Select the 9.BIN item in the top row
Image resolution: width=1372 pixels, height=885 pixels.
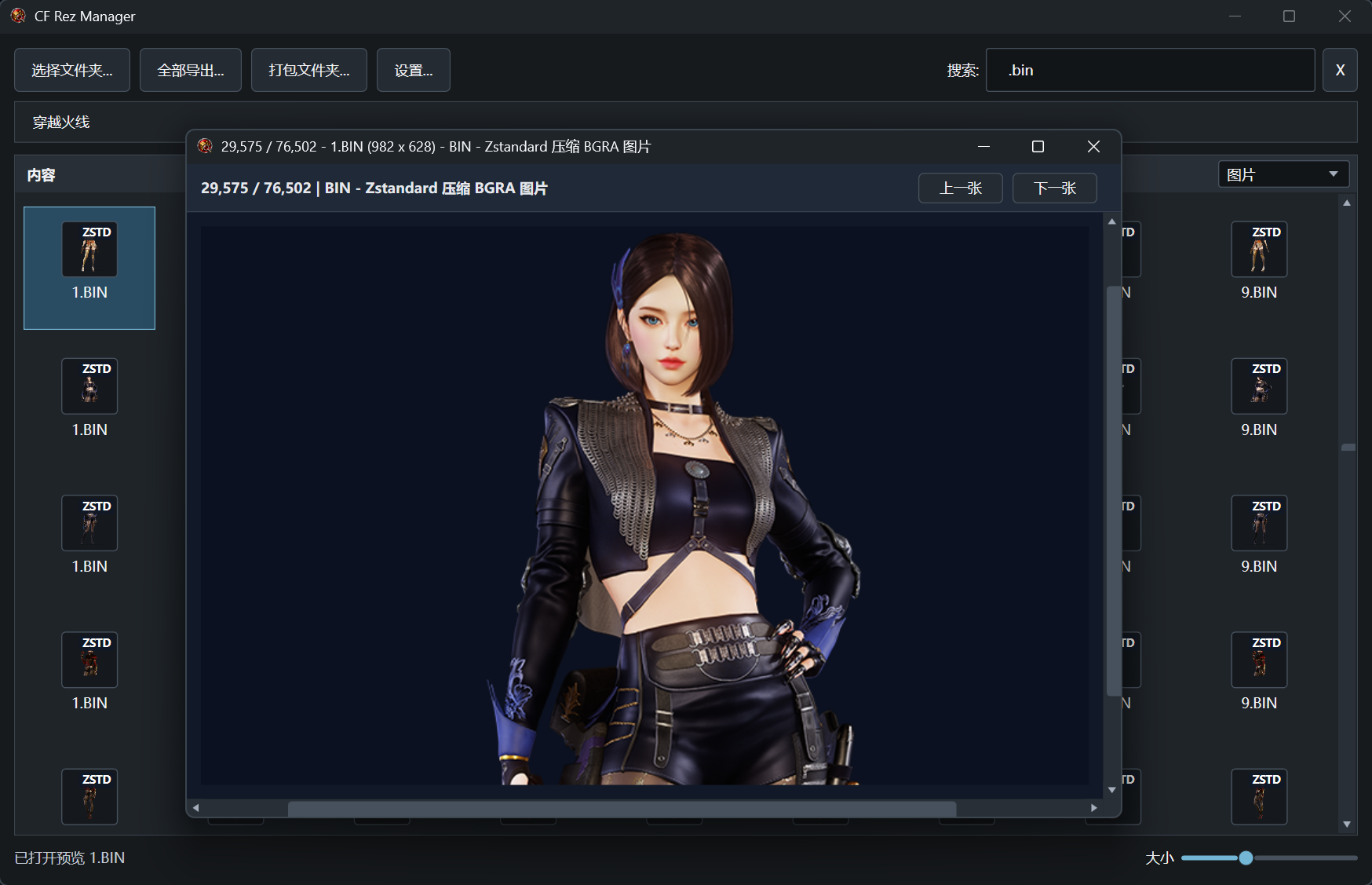(x=1259, y=261)
